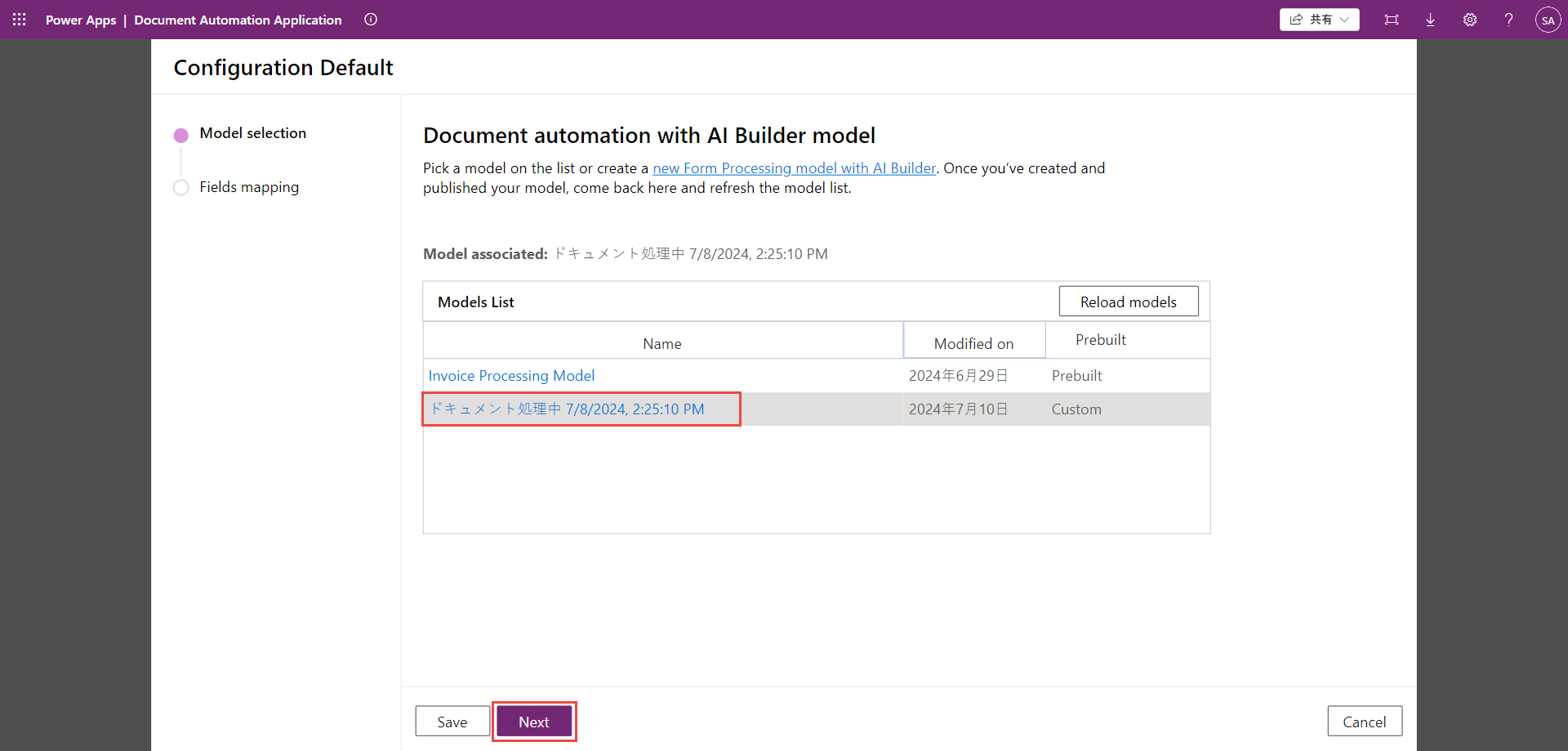
Task: Click the Reload models button
Action: pyautogui.click(x=1129, y=302)
